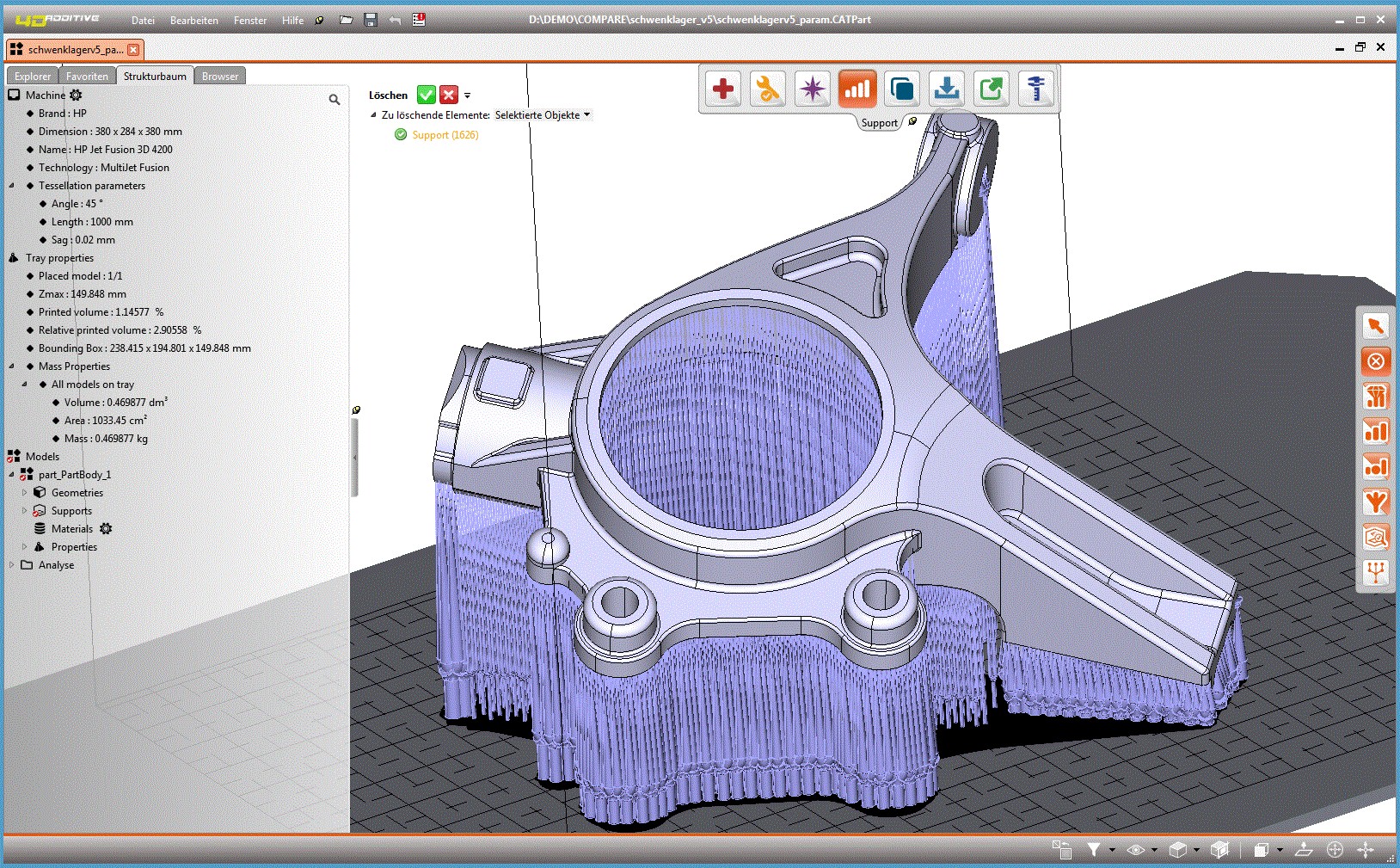1400x868 pixels.
Task: Click the blue duplicate objects icon
Action: [x=902, y=89]
